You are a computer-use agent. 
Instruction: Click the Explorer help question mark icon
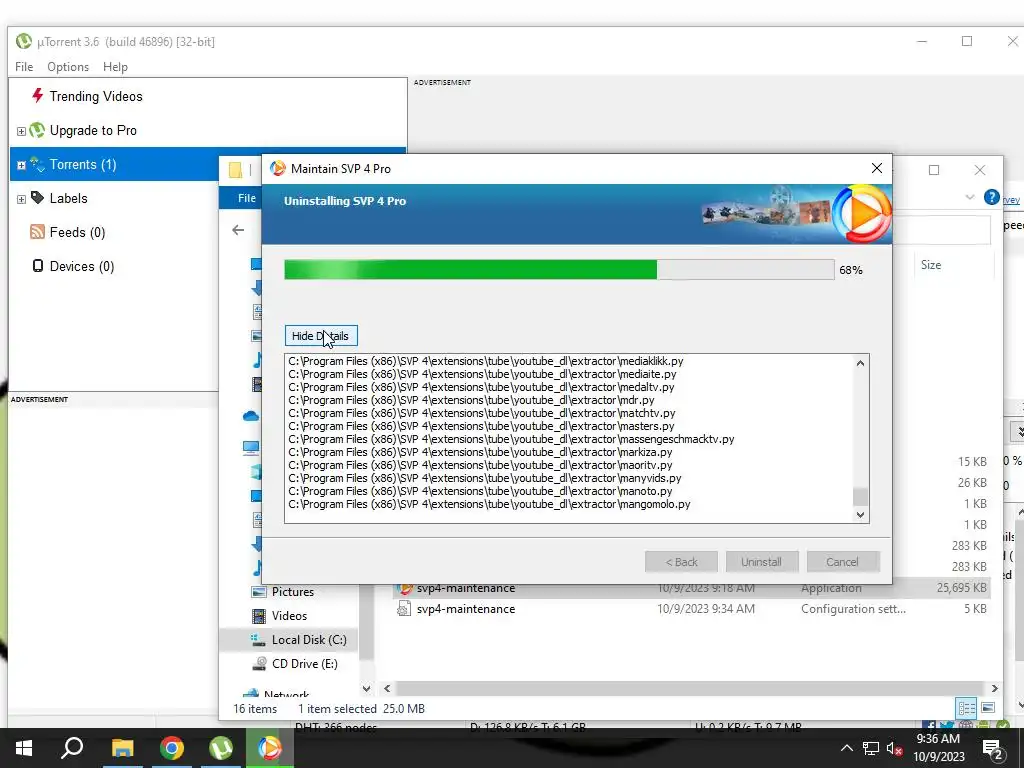(x=991, y=197)
